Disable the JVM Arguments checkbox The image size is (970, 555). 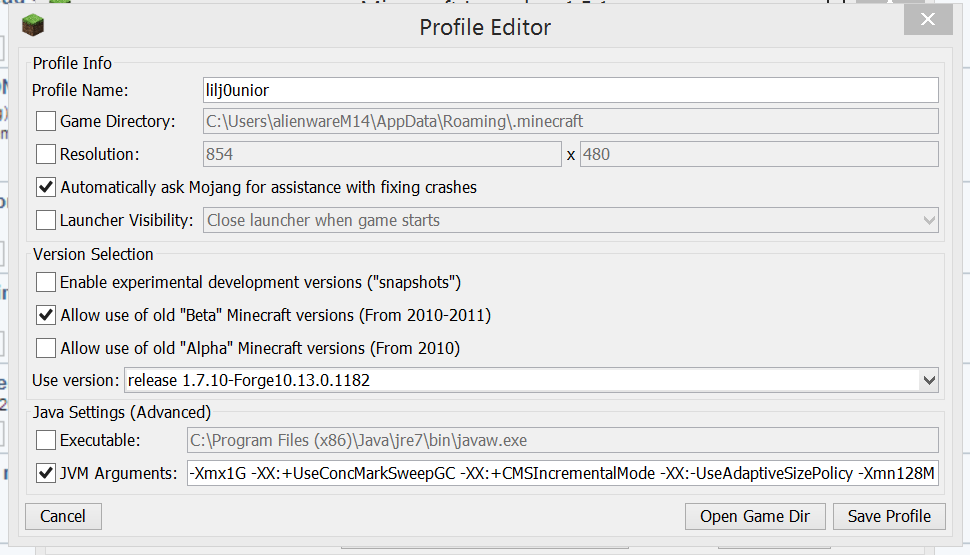coord(46,473)
